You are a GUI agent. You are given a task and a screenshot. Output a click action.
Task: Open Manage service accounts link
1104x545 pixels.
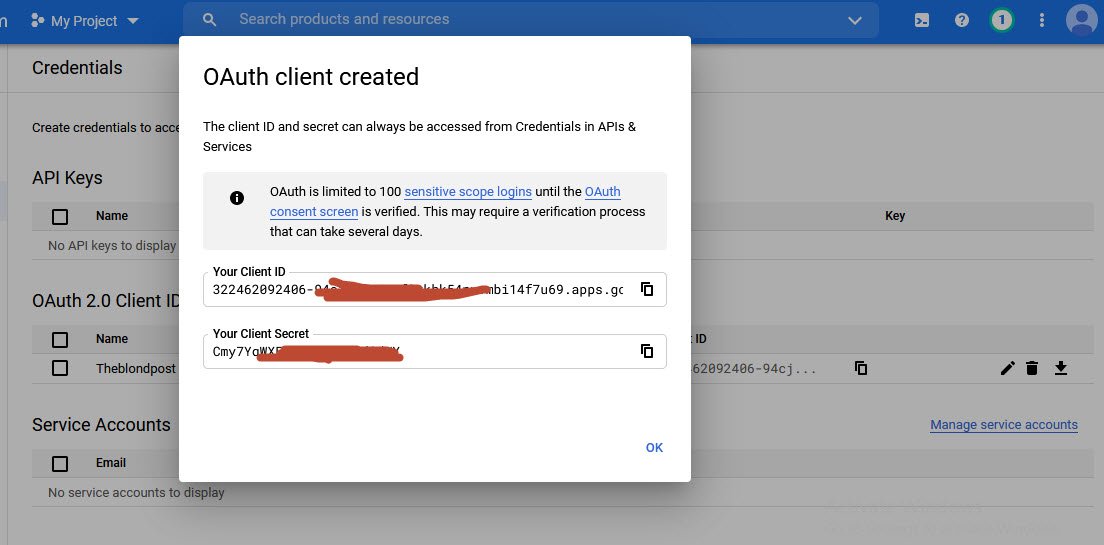coord(1004,425)
